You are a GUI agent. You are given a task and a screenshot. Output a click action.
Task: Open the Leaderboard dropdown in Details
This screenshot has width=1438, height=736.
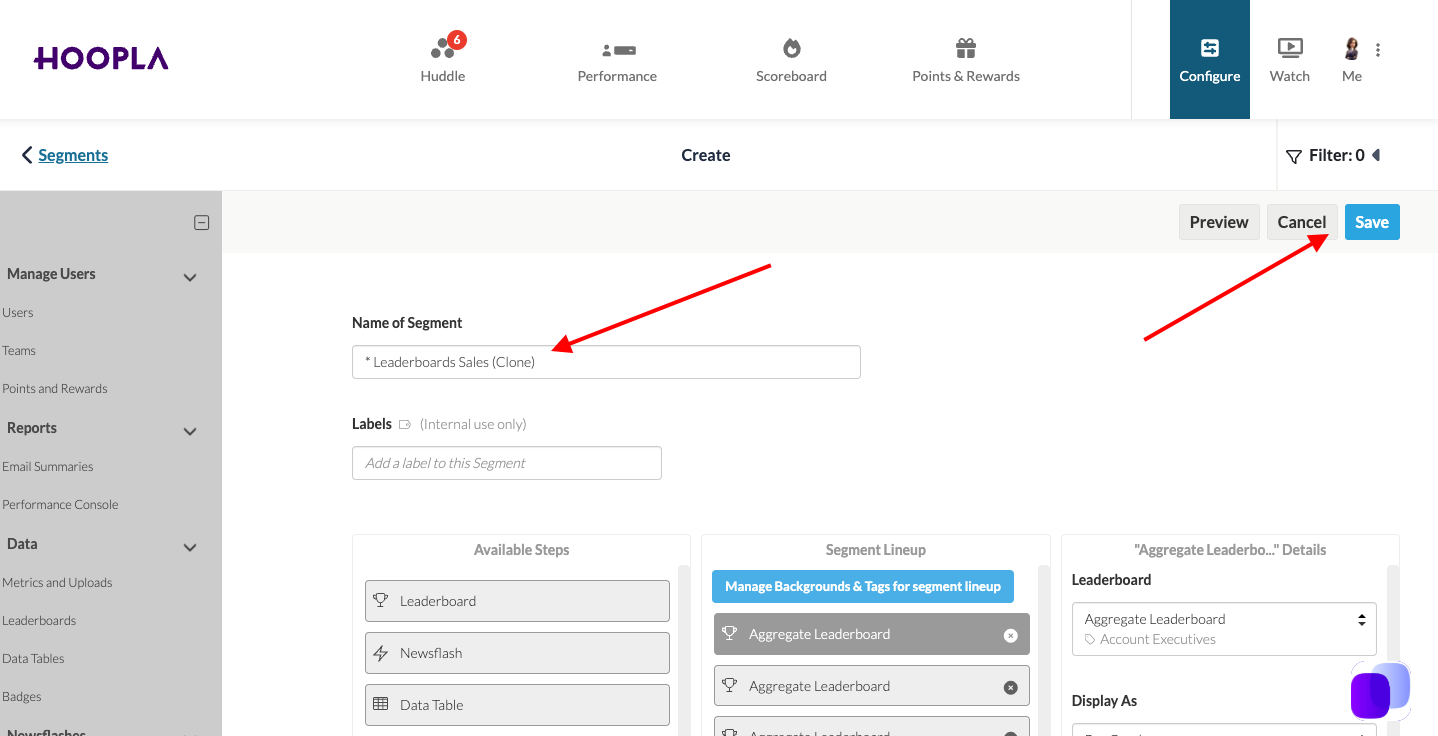[x=1224, y=629]
